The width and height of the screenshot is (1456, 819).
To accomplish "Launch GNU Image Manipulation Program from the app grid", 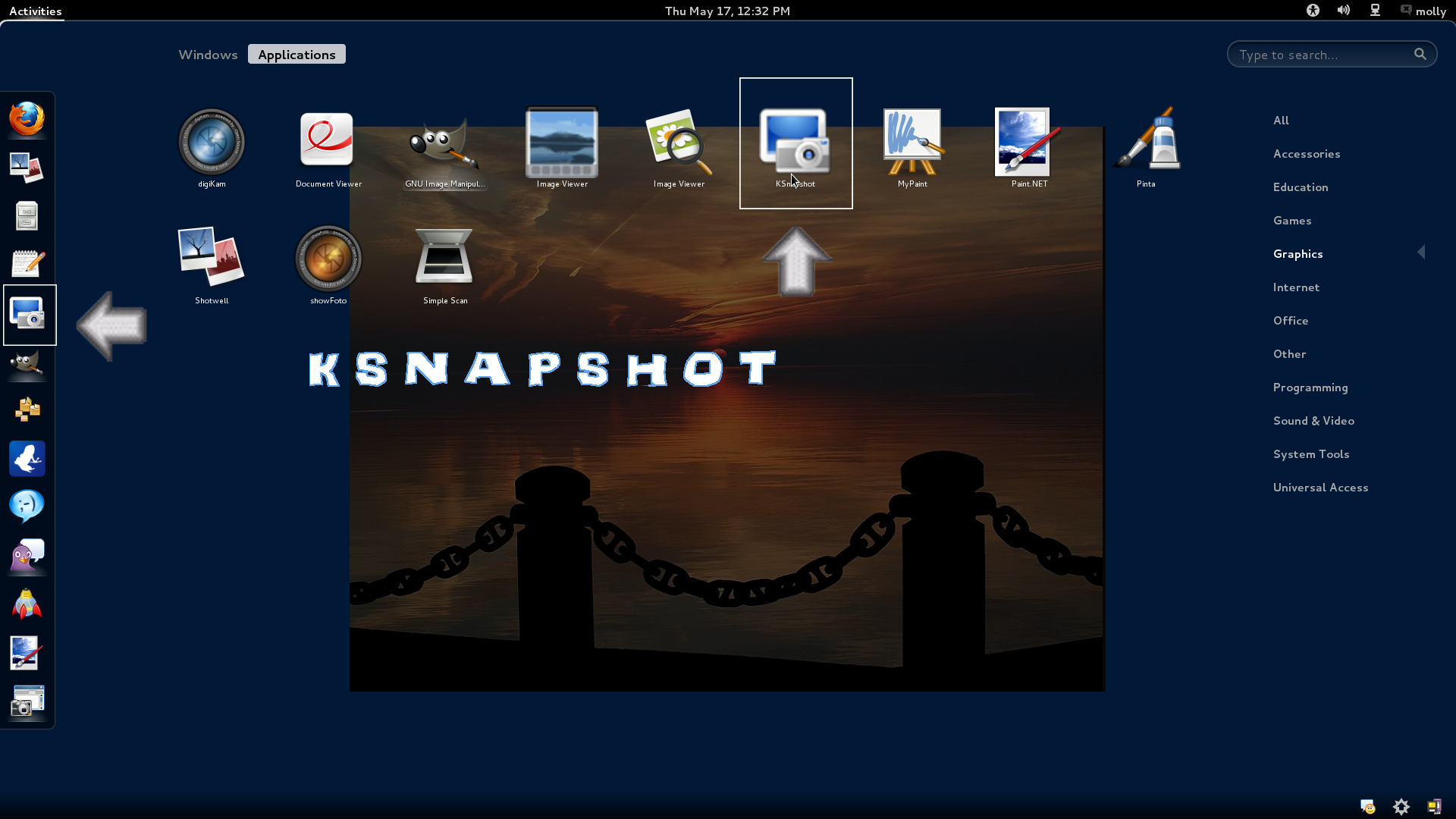I will point(444,143).
